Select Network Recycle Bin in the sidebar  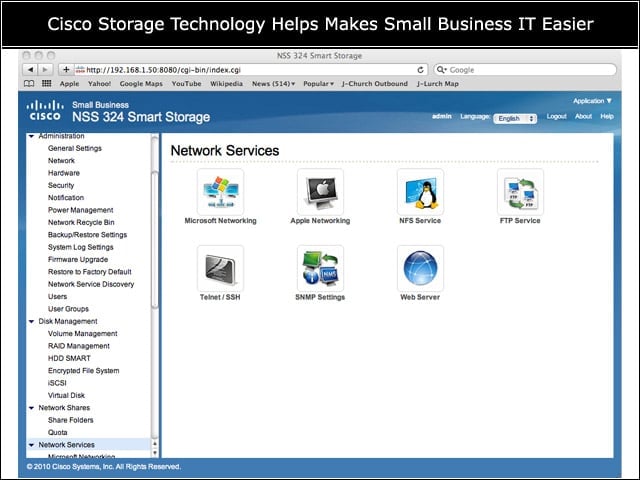tap(81, 222)
